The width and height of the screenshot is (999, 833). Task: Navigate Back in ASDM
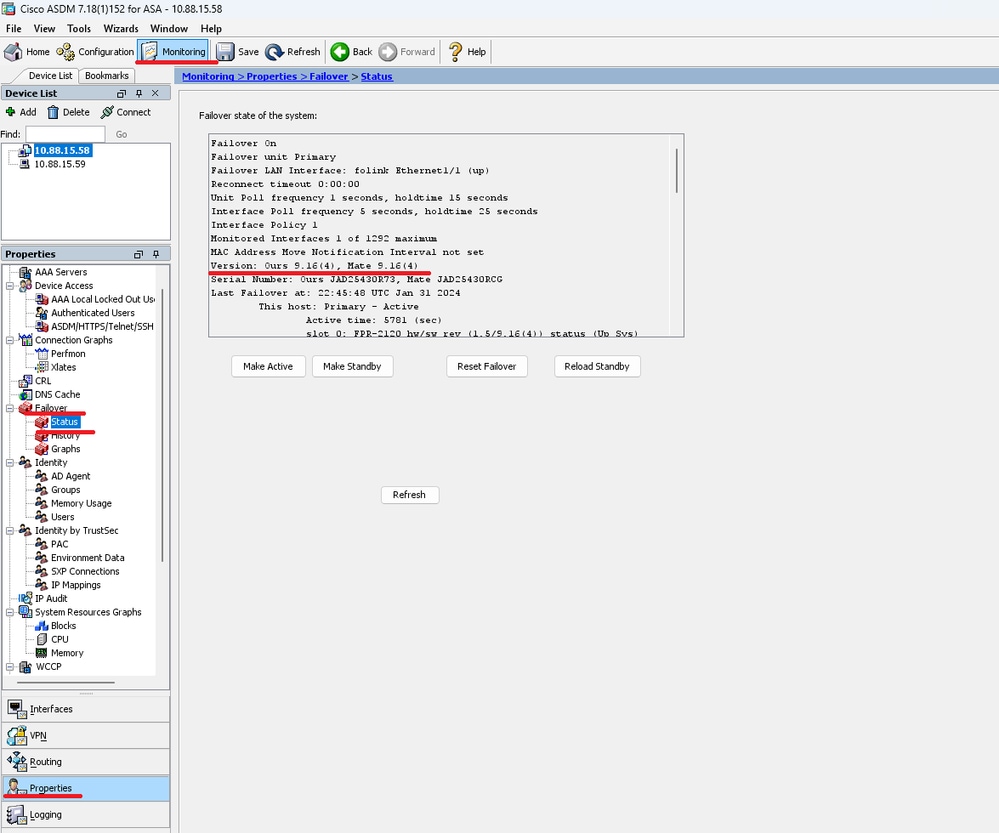click(351, 52)
